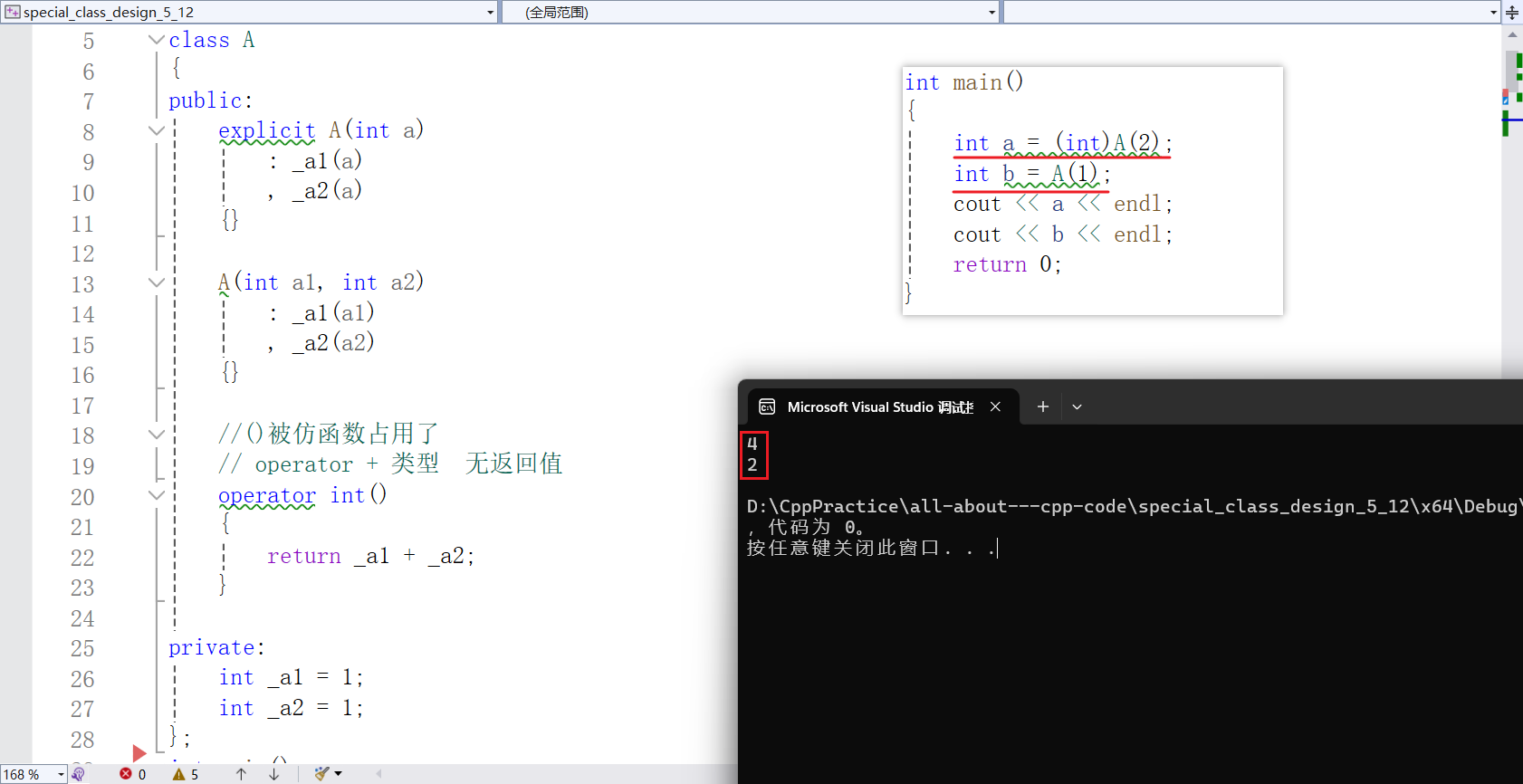Screen dimensions: 1523x784
Task: Click 'cout << a << endl;' in the snippet
Action: pyautogui.click(x=1063, y=204)
